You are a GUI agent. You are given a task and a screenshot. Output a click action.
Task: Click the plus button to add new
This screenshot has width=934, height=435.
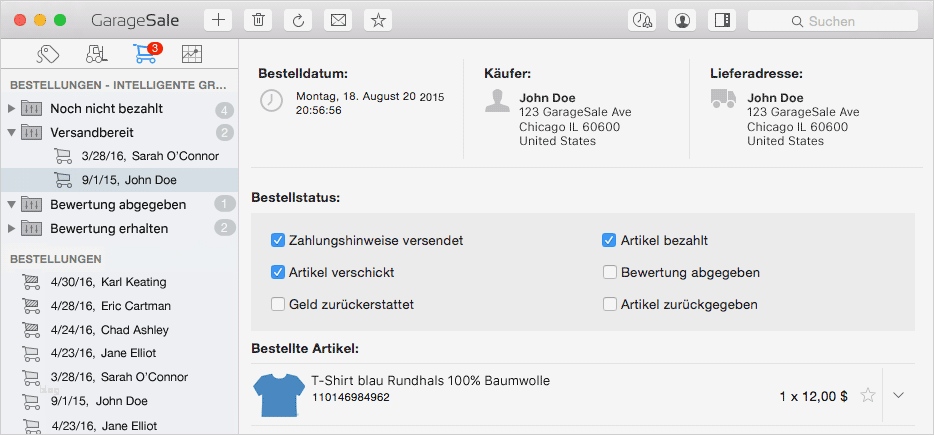(219, 20)
